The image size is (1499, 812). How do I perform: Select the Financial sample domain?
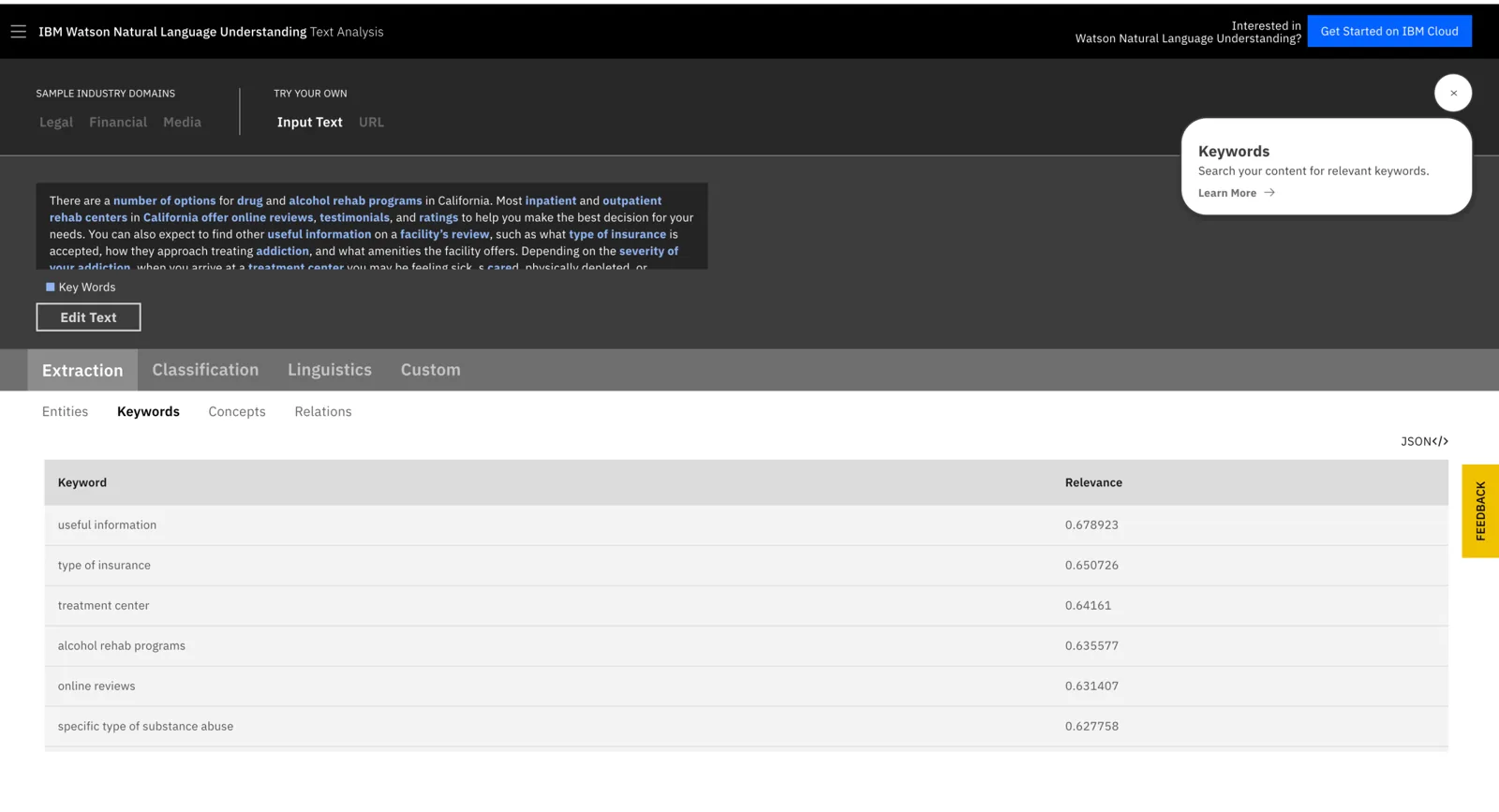pos(118,122)
